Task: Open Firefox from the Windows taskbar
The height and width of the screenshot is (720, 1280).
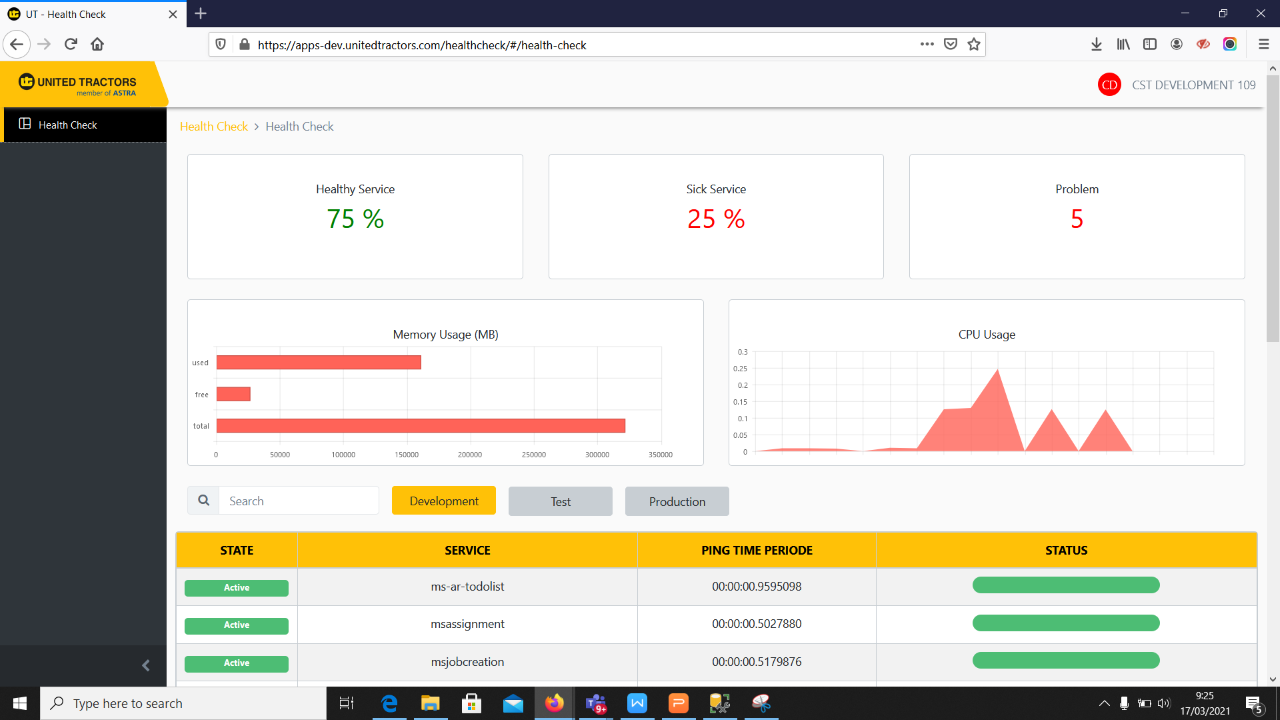Action: pyautogui.click(x=554, y=703)
